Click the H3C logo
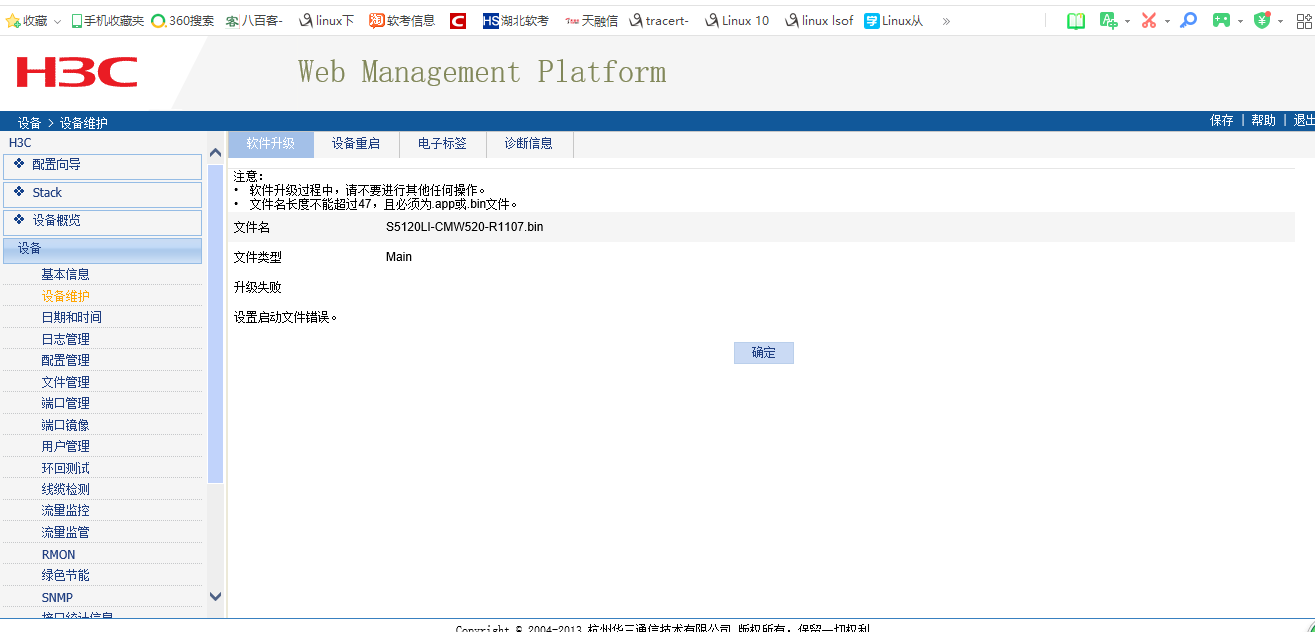Screen dimensions: 1315x632 (77, 72)
